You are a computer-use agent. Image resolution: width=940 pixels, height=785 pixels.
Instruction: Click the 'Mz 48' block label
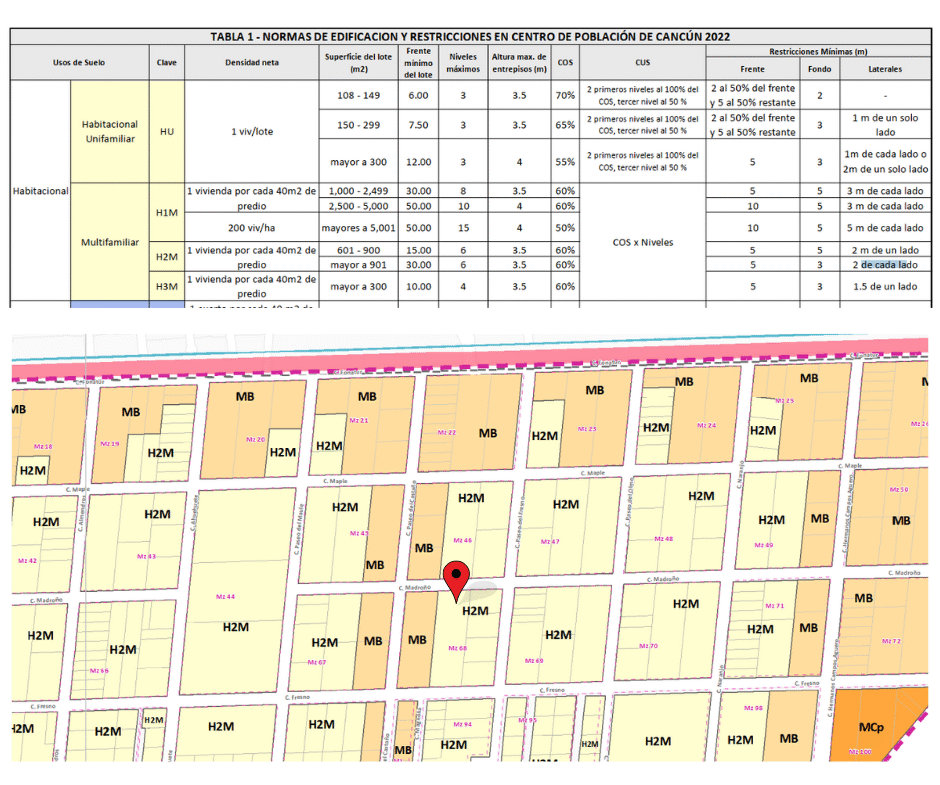tap(664, 539)
